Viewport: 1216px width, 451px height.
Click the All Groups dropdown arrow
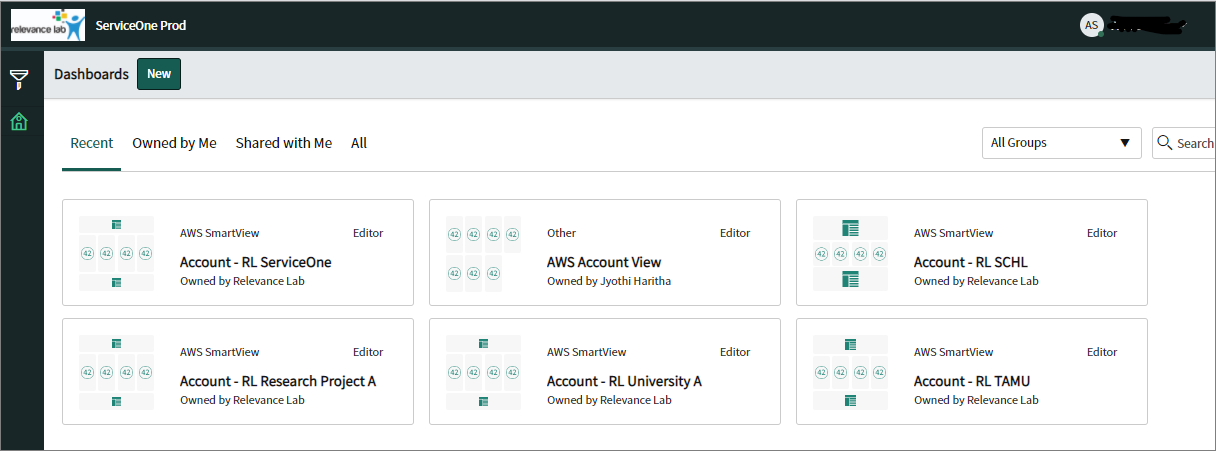(1125, 143)
